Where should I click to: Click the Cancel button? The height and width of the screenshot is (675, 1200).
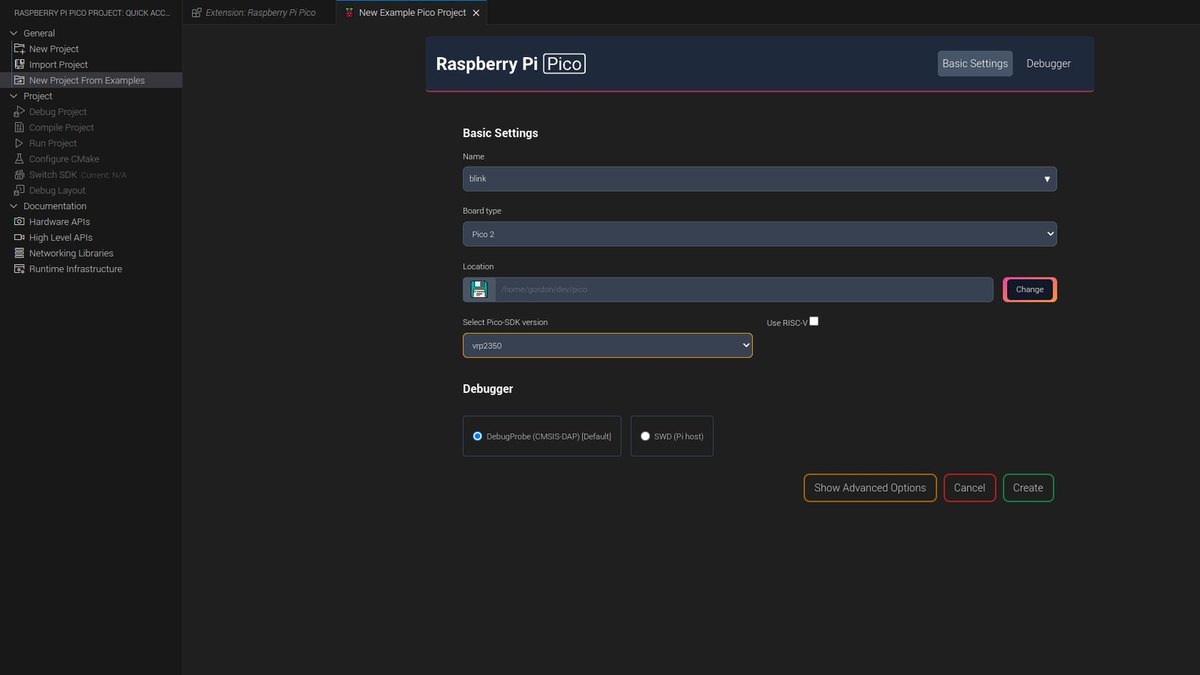point(969,488)
